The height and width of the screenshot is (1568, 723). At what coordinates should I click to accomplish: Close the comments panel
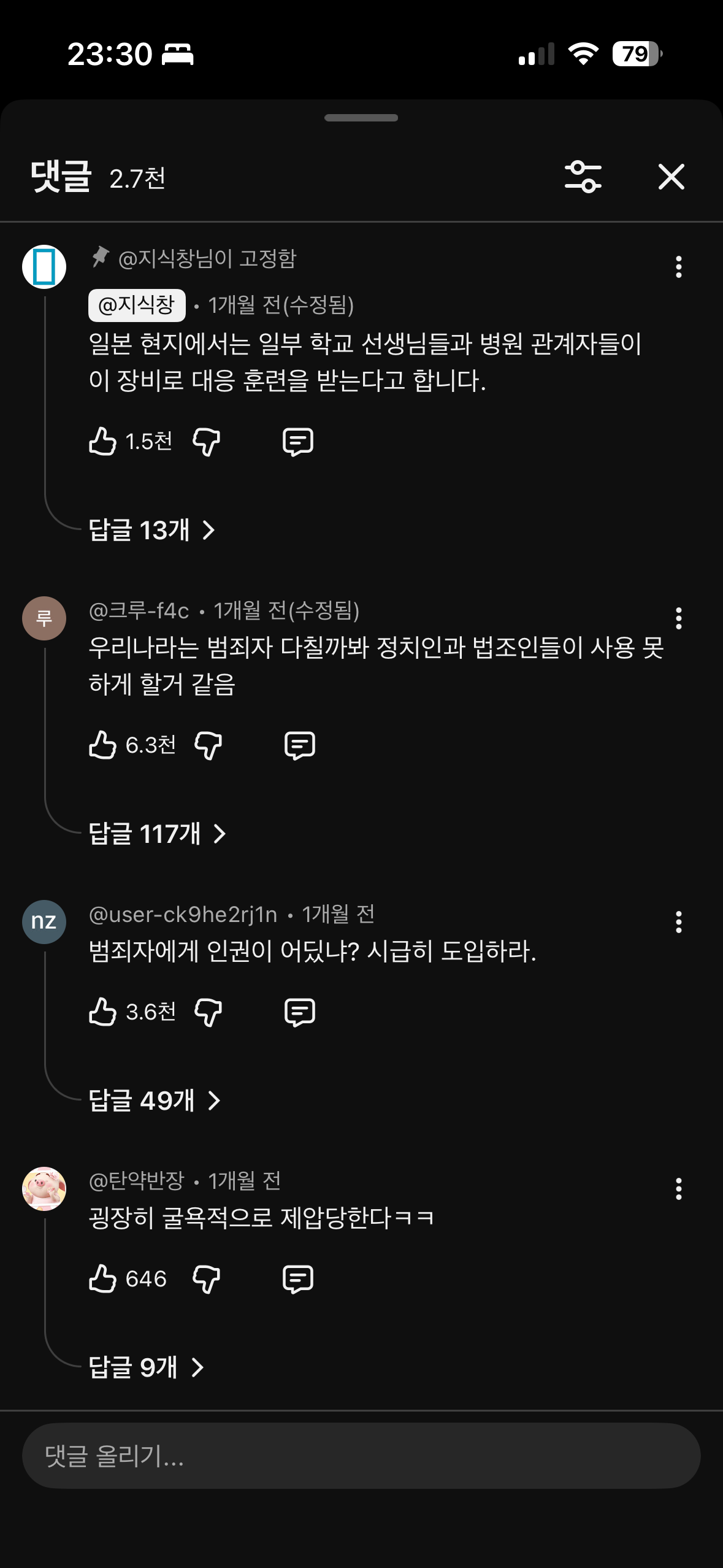click(671, 177)
